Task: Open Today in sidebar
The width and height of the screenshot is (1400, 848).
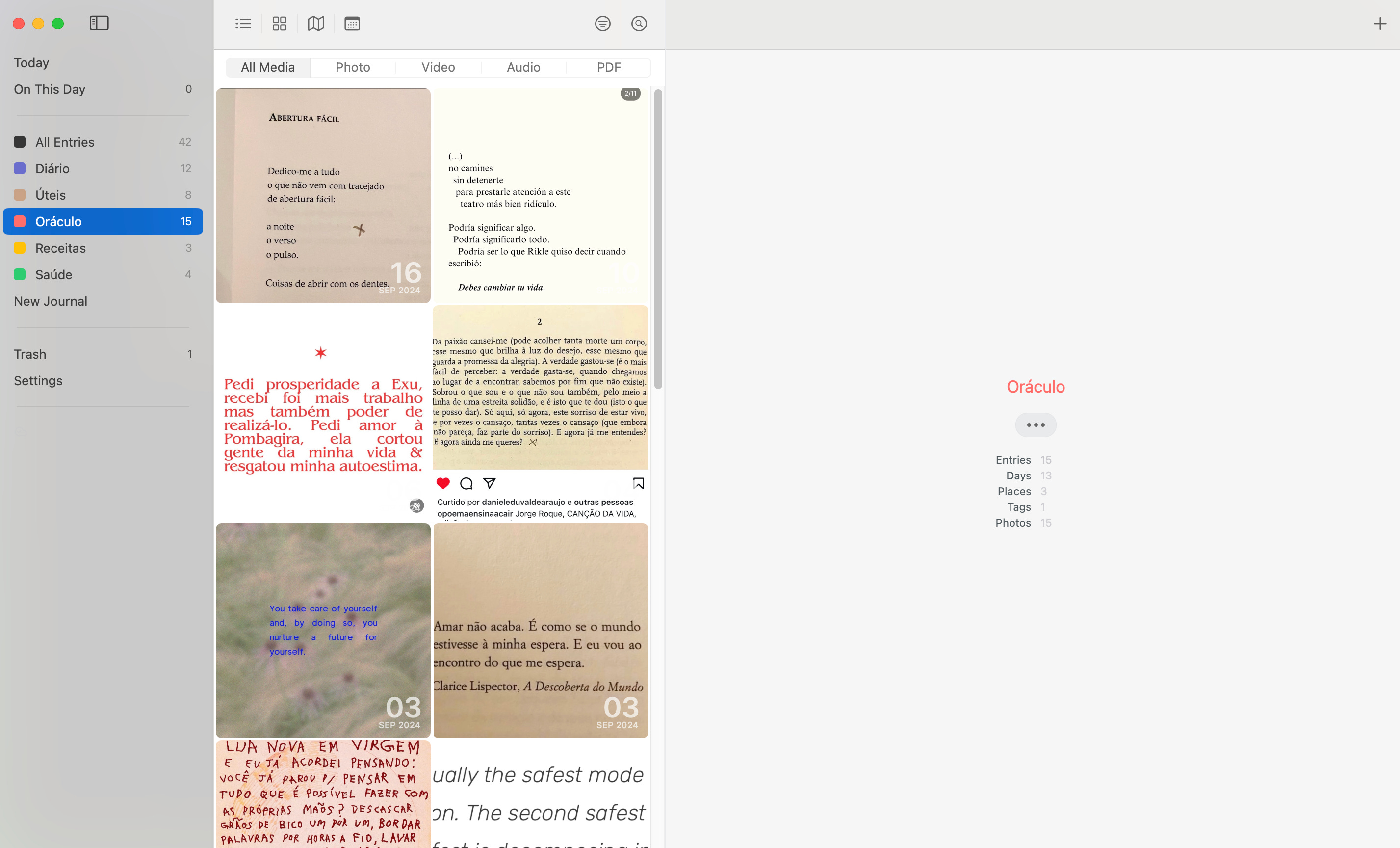Action: (103, 62)
